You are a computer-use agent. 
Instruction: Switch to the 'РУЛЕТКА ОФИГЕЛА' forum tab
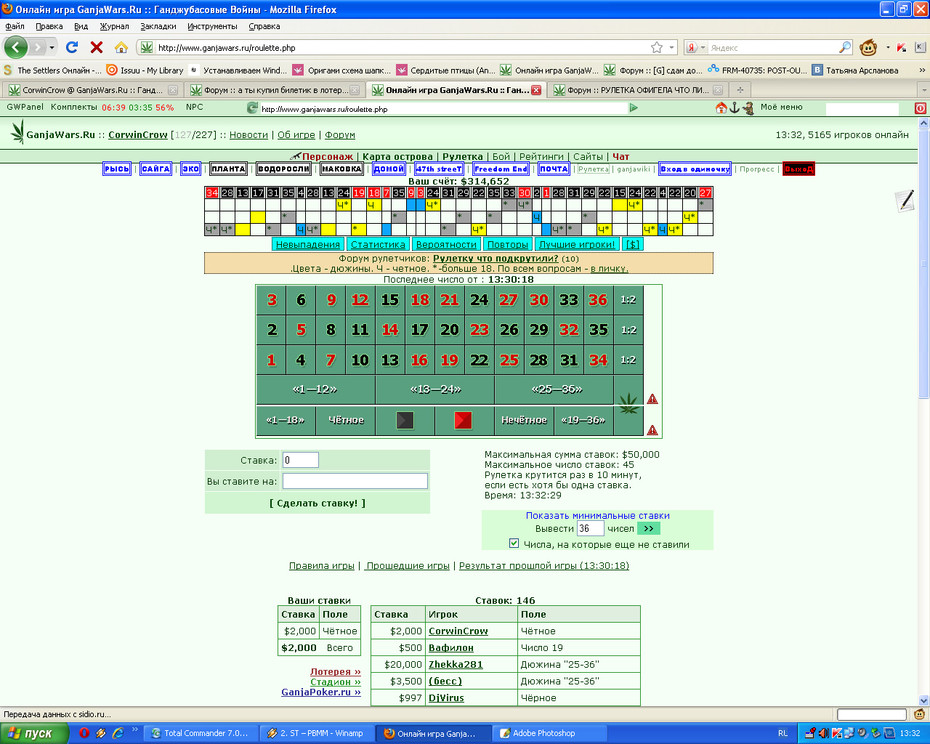[x=638, y=90]
